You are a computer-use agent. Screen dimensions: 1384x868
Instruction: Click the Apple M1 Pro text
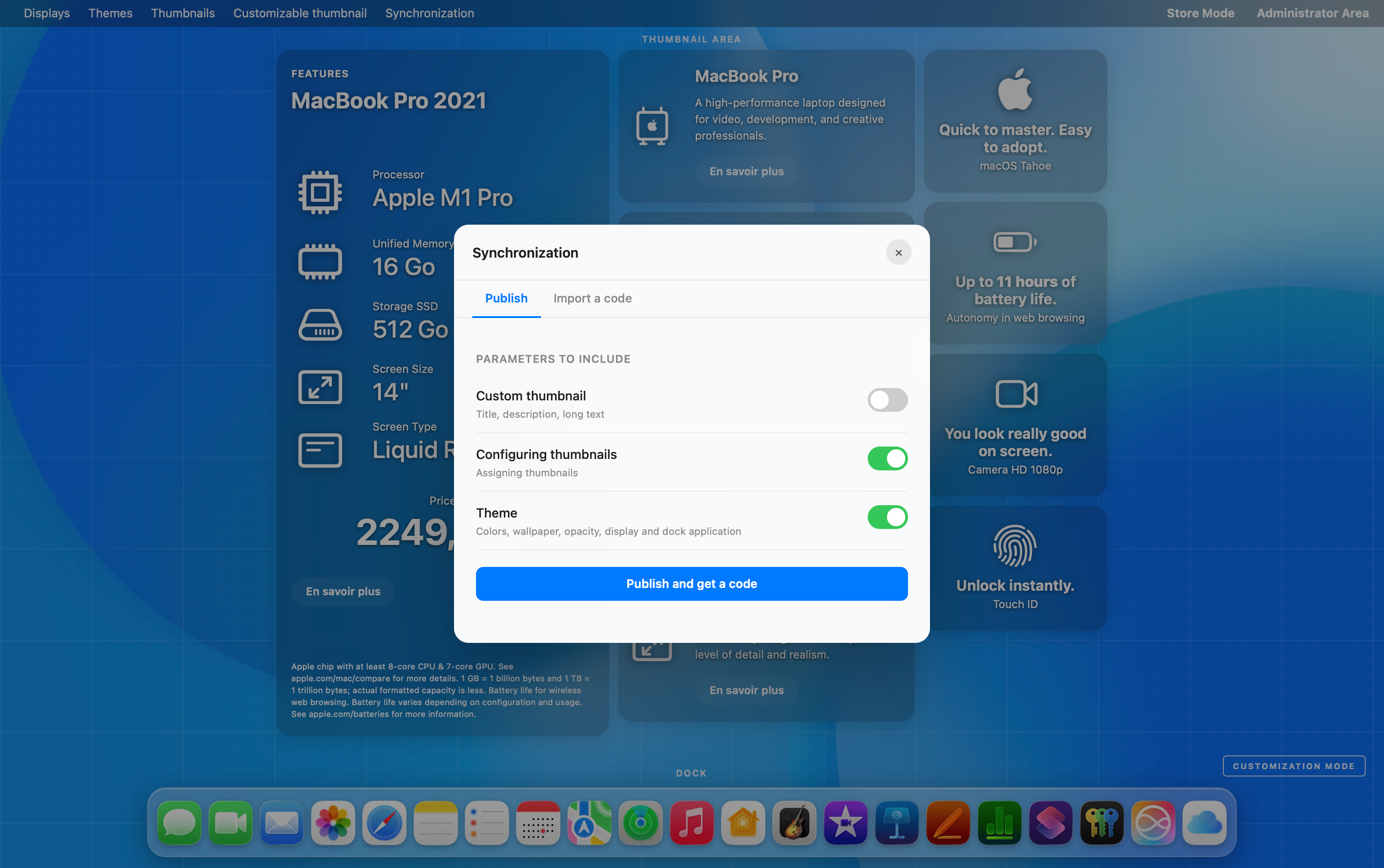[443, 198]
